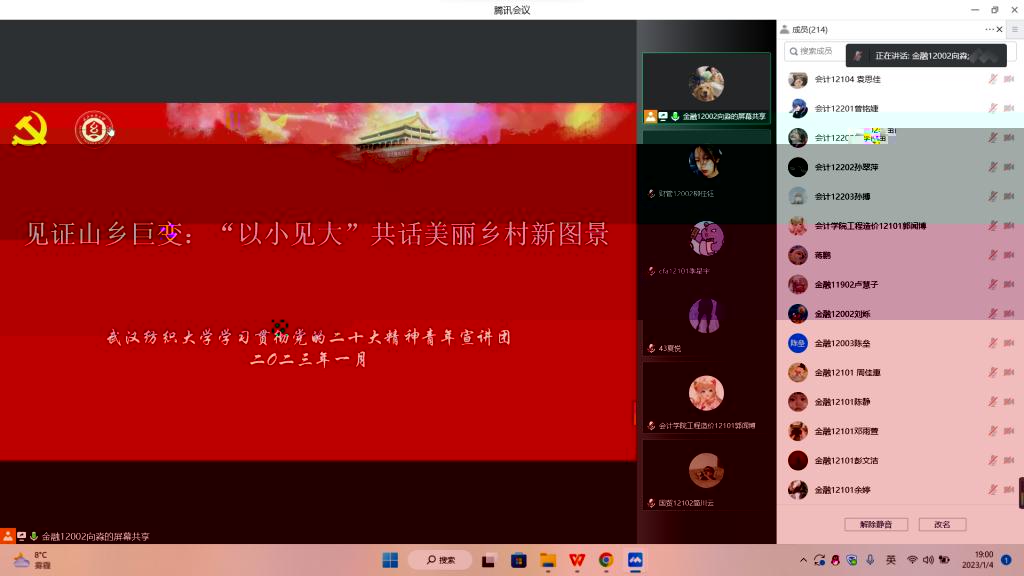
Task: Toggle the camera of 会计12202孙翠萍
Action: [1009, 167]
